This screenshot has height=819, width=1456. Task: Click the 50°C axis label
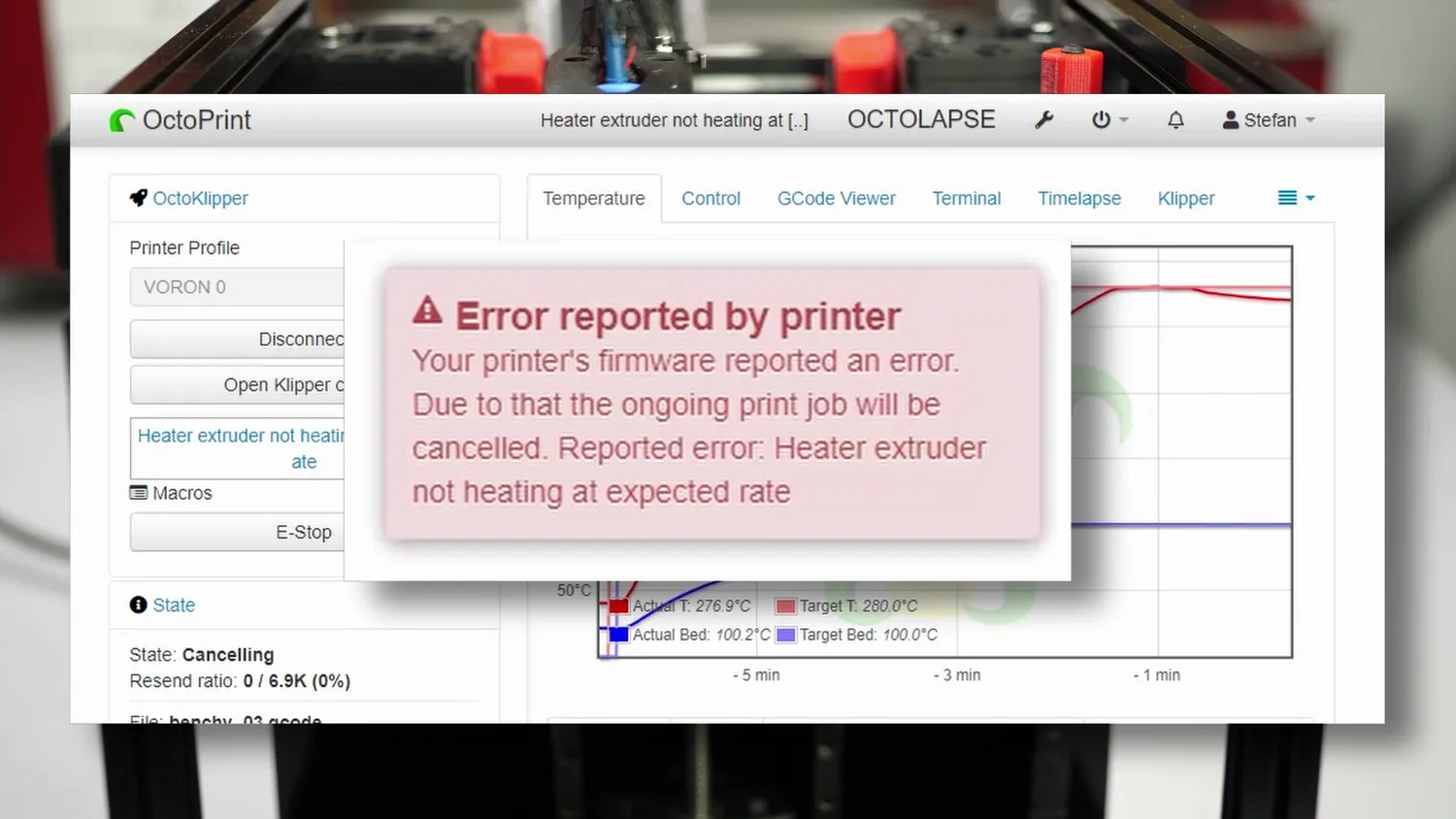(x=574, y=590)
